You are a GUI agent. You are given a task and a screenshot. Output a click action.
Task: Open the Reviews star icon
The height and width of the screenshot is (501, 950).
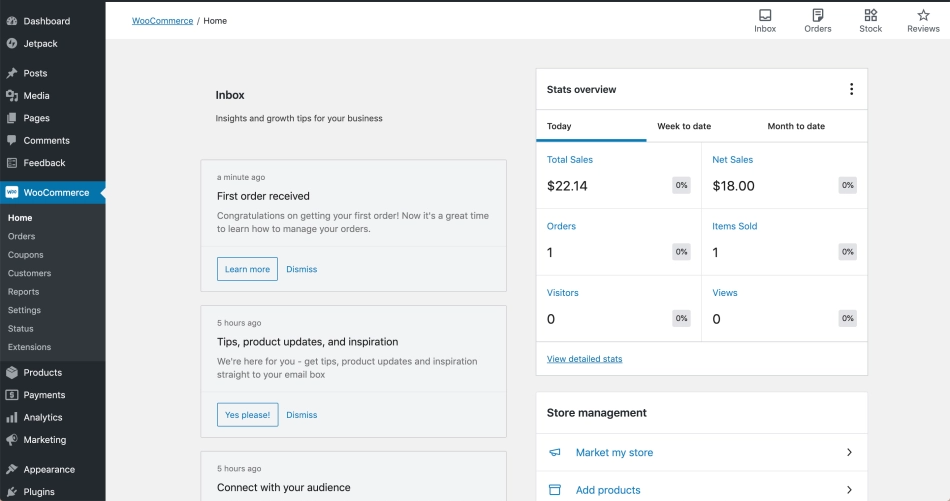[923, 15]
